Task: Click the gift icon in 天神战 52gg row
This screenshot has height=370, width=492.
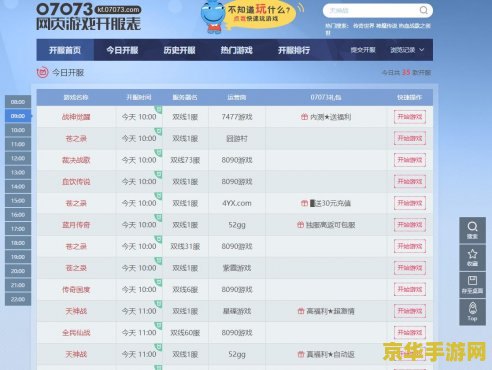Action: tap(301, 354)
